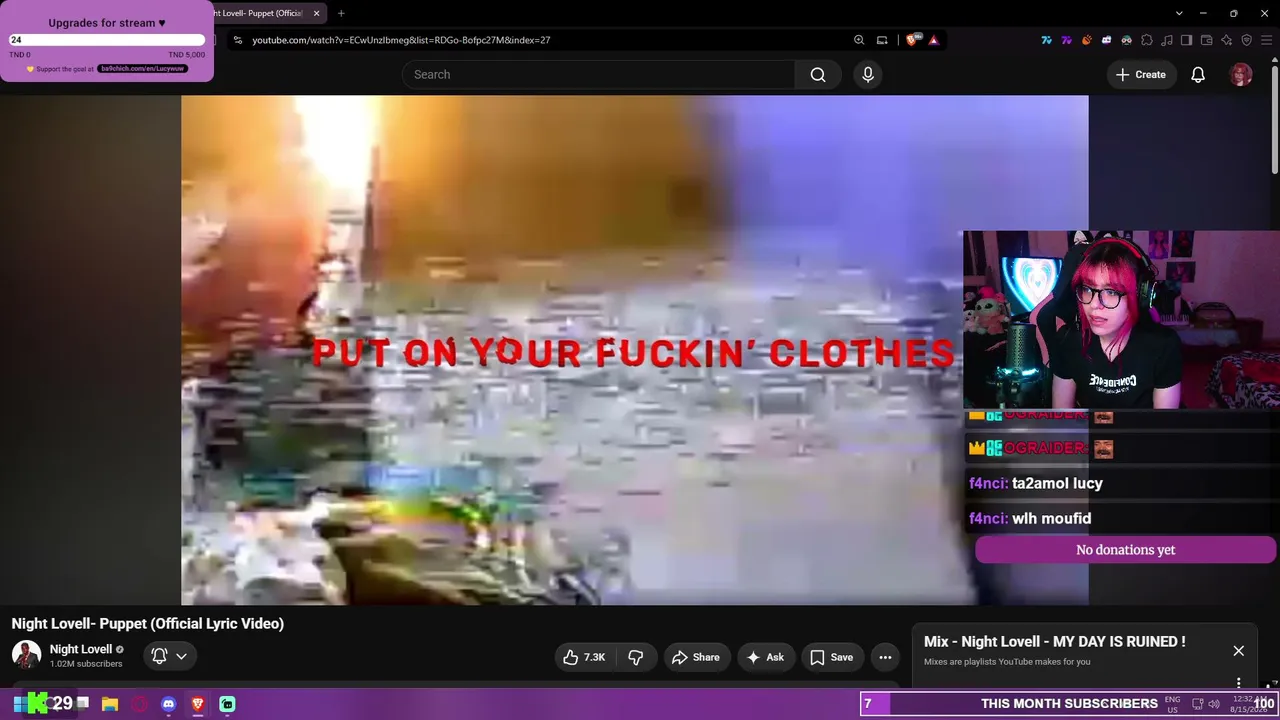Click the page zoom magnifier in address bar
Viewport: 1280px width, 720px height.
click(859, 40)
